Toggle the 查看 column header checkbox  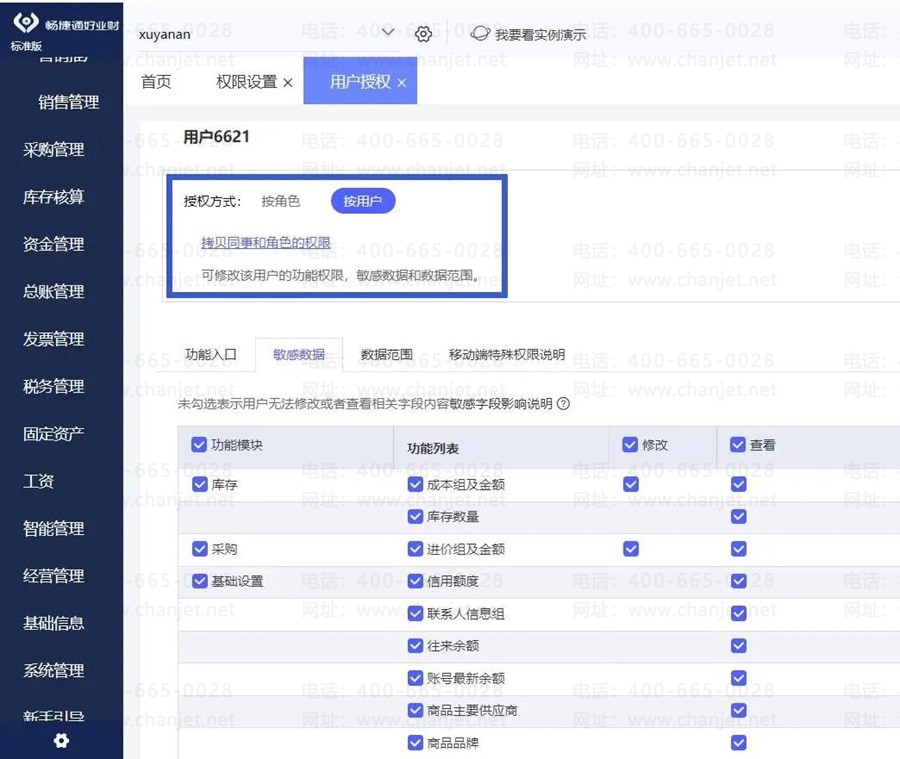pyautogui.click(x=738, y=444)
